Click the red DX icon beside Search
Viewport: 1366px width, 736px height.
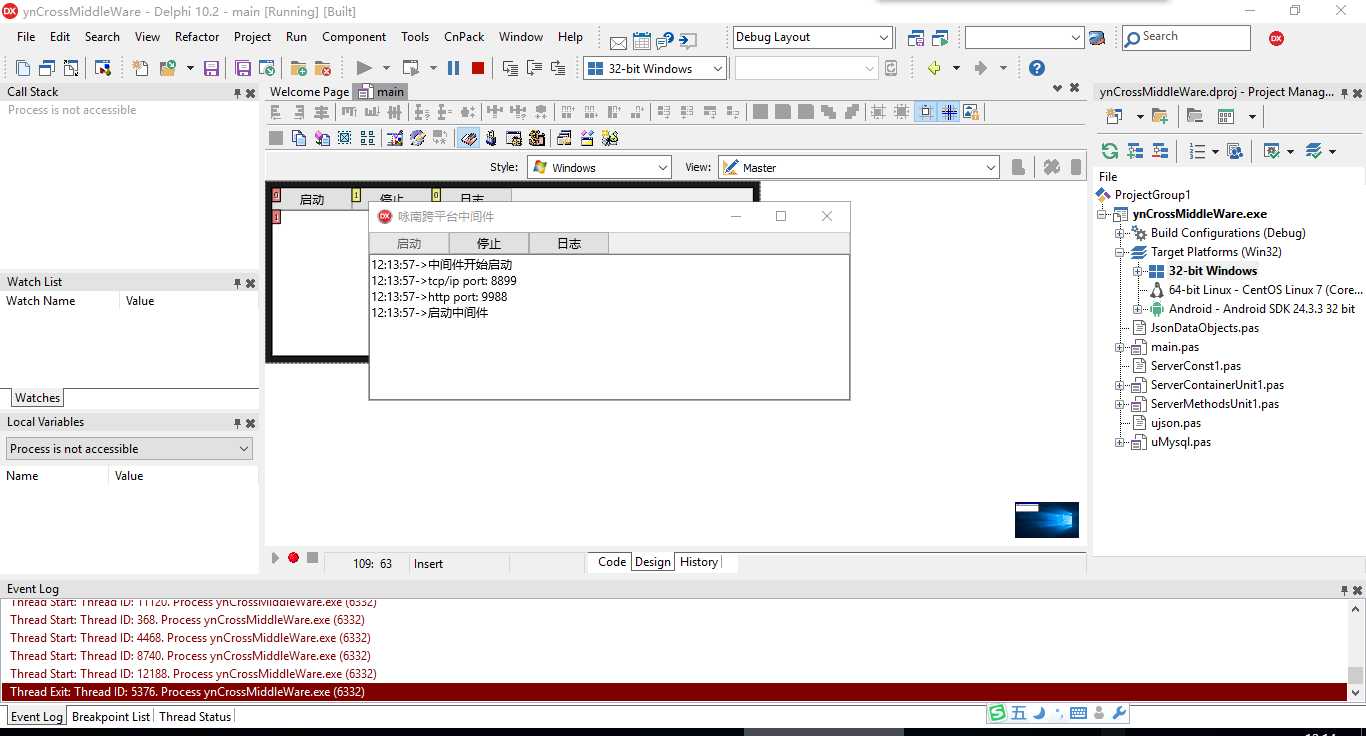click(x=1276, y=38)
